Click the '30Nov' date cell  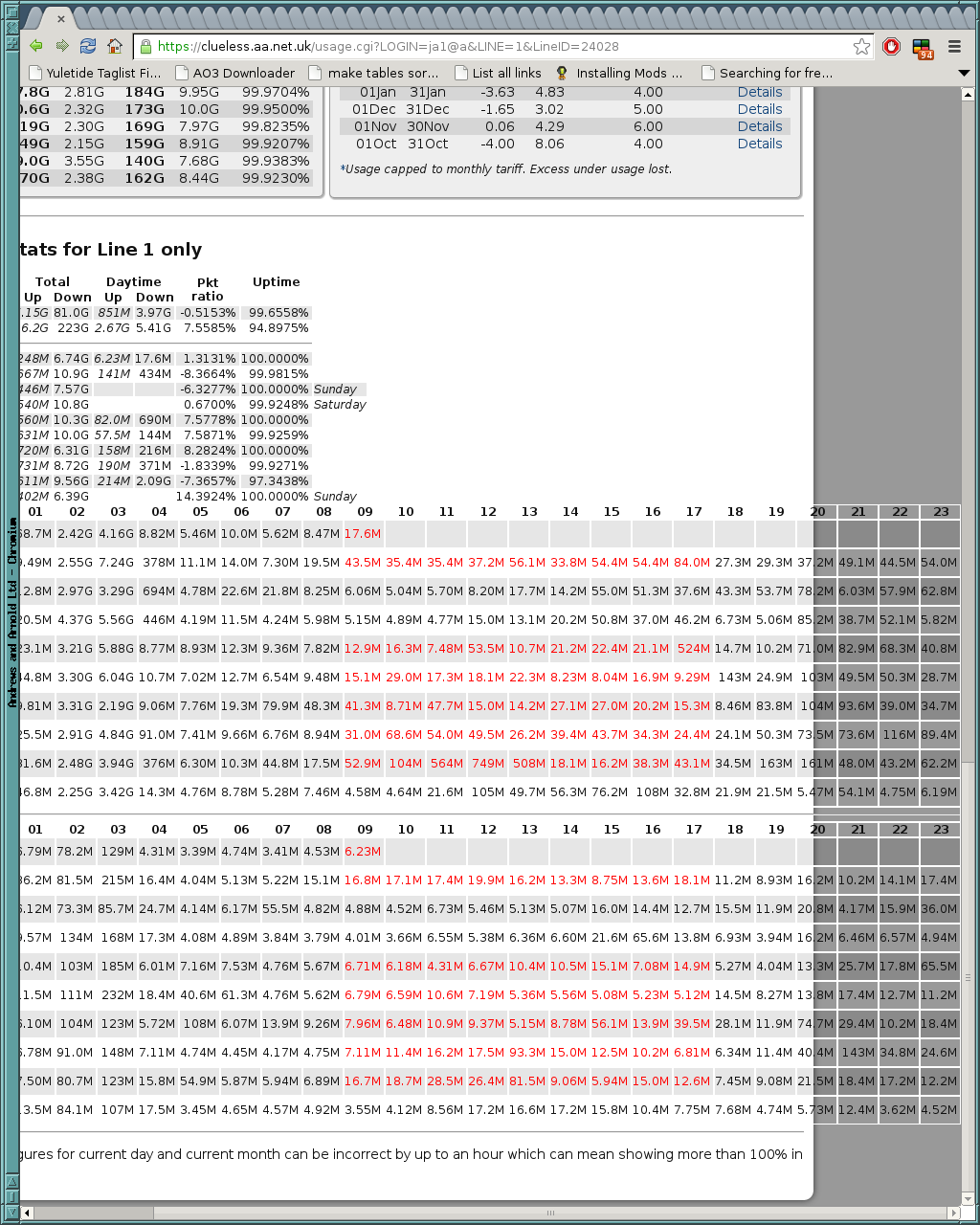[x=428, y=126]
